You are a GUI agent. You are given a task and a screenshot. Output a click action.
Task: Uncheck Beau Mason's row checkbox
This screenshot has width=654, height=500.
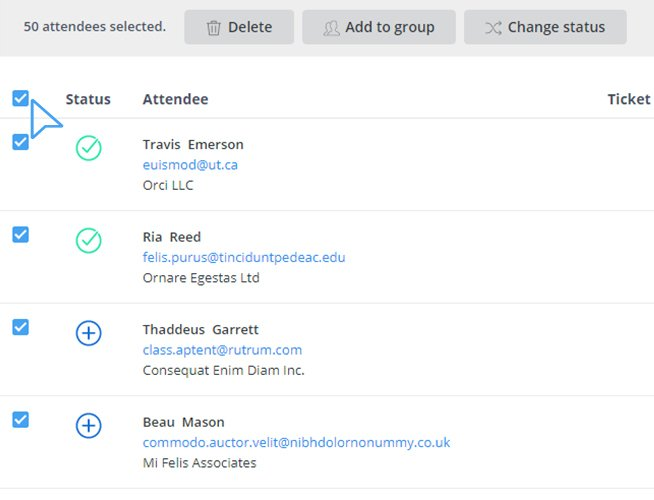pyautogui.click(x=20, y=420)
